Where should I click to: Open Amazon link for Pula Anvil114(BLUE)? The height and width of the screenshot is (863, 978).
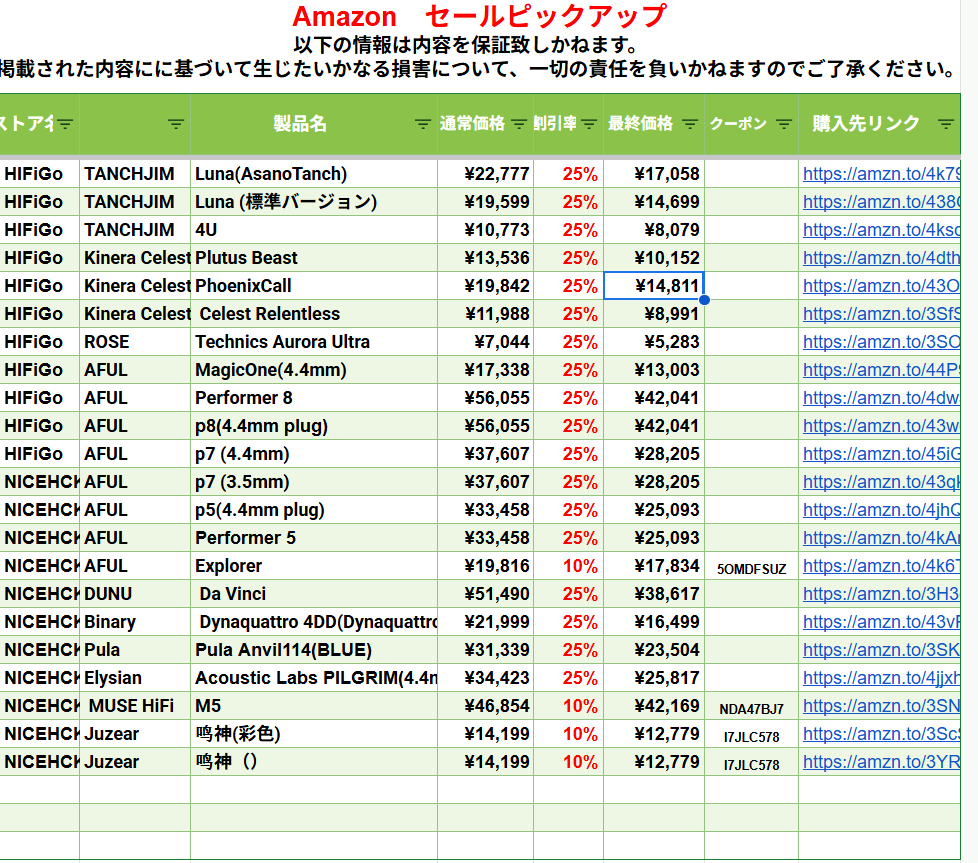pyautogui.click(x=881, y=650)
